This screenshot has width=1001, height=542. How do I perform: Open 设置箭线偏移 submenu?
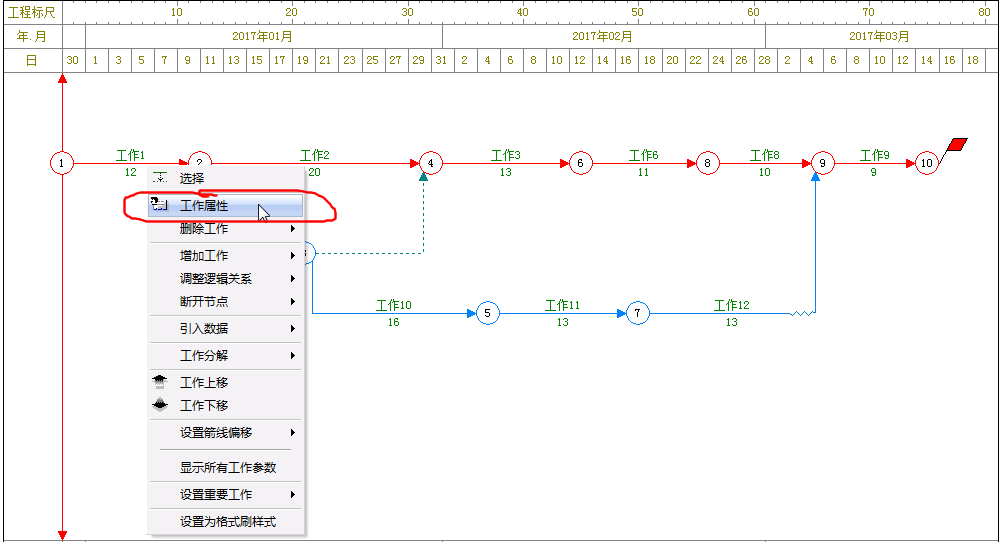[x=225, y=433]
